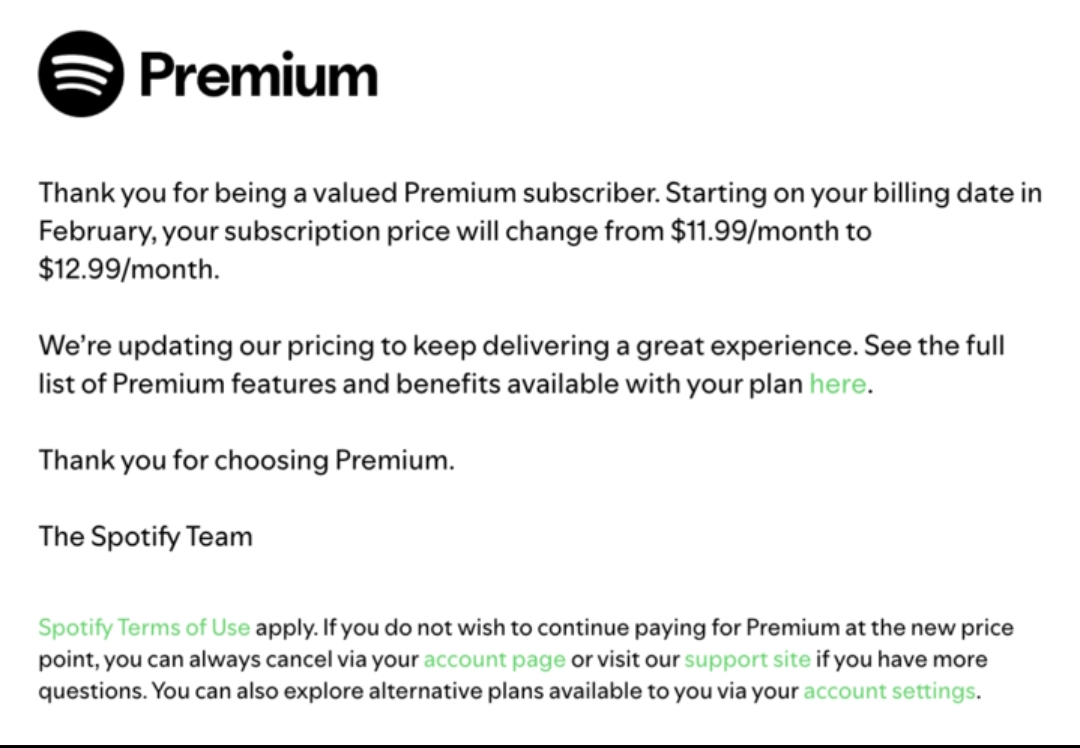This screenshot has height=748, width=1080.
Task: Click the Spotify logo icon
Action: tap(81, 74)
